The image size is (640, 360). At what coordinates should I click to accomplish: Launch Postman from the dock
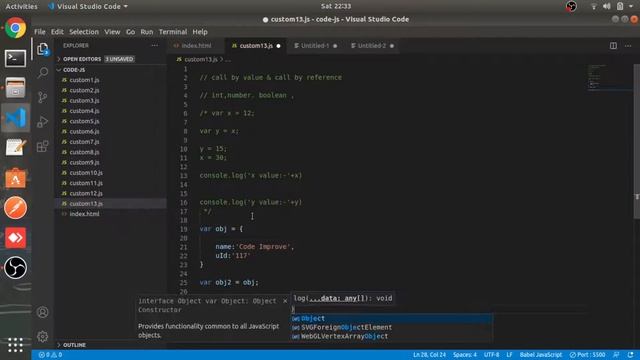16,208
